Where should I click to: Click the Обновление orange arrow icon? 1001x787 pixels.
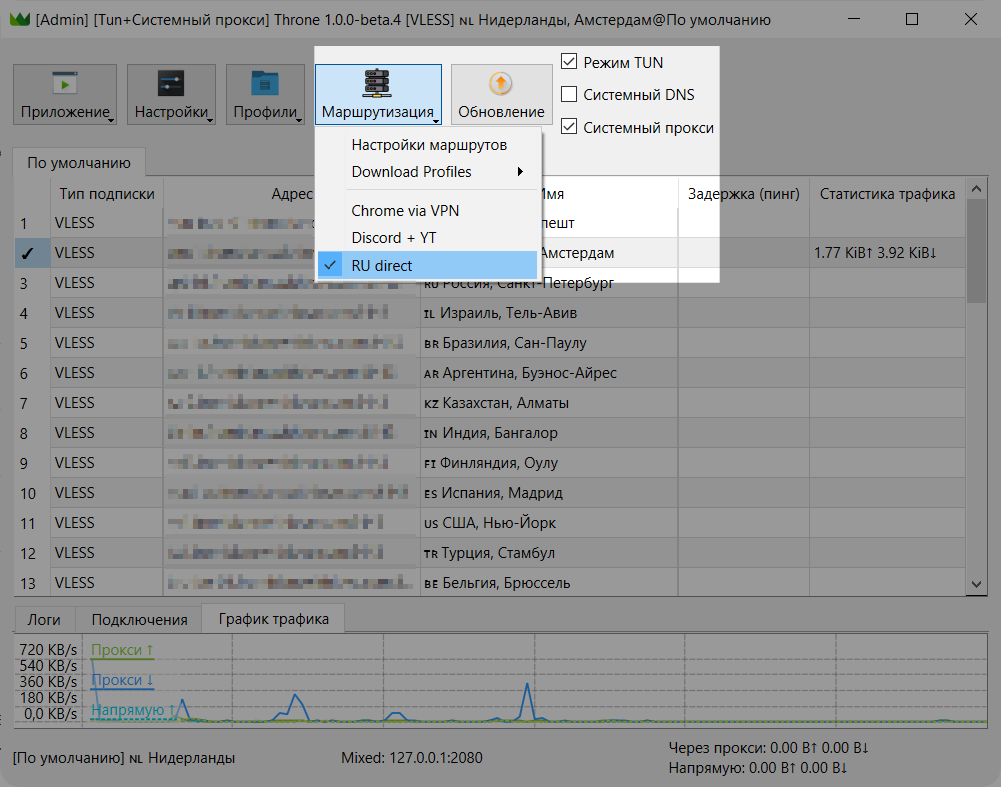click(x=501, y=84)
